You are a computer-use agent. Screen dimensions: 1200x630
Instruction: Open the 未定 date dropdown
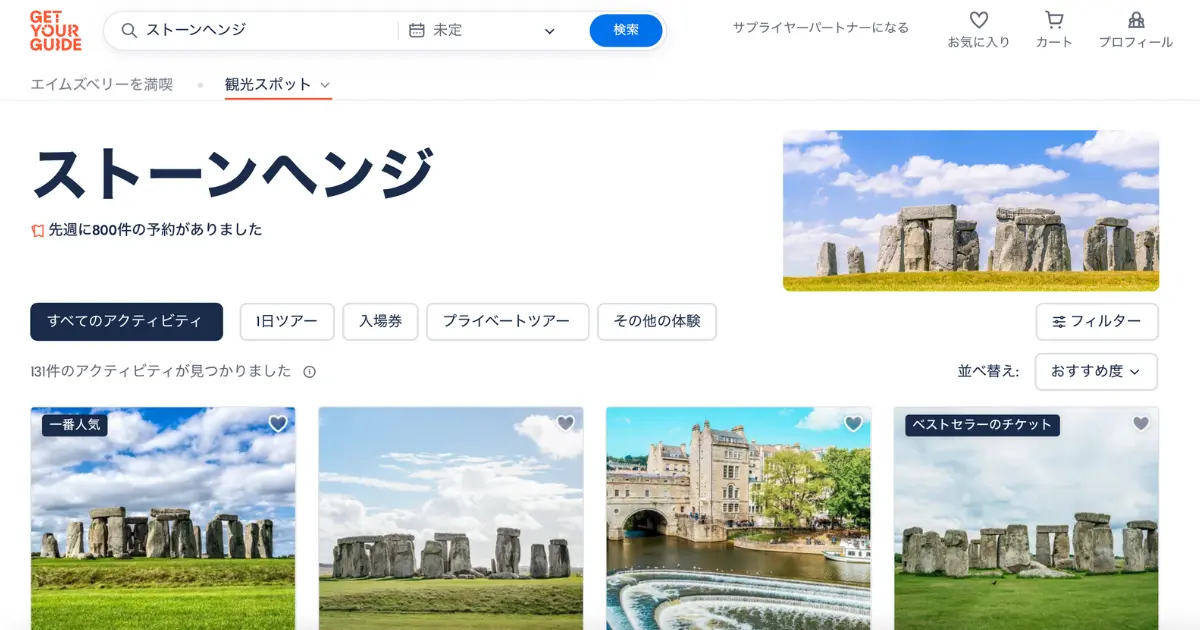tap(482, 30)
